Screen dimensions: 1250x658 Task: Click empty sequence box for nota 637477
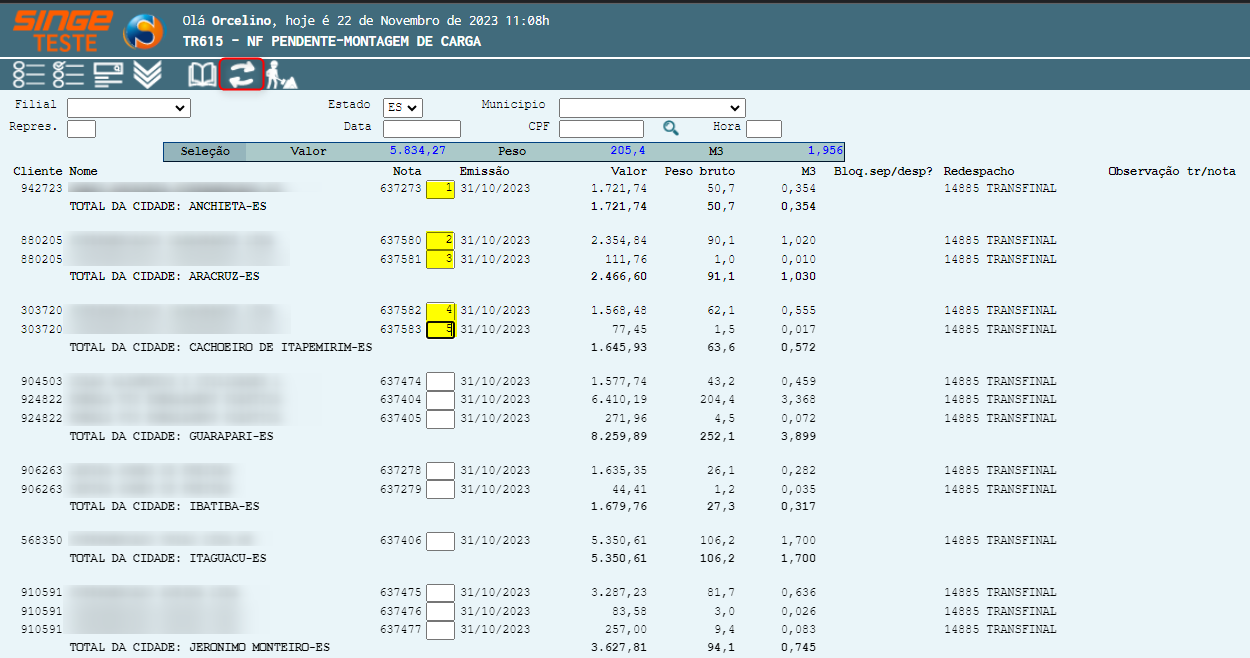440,630
